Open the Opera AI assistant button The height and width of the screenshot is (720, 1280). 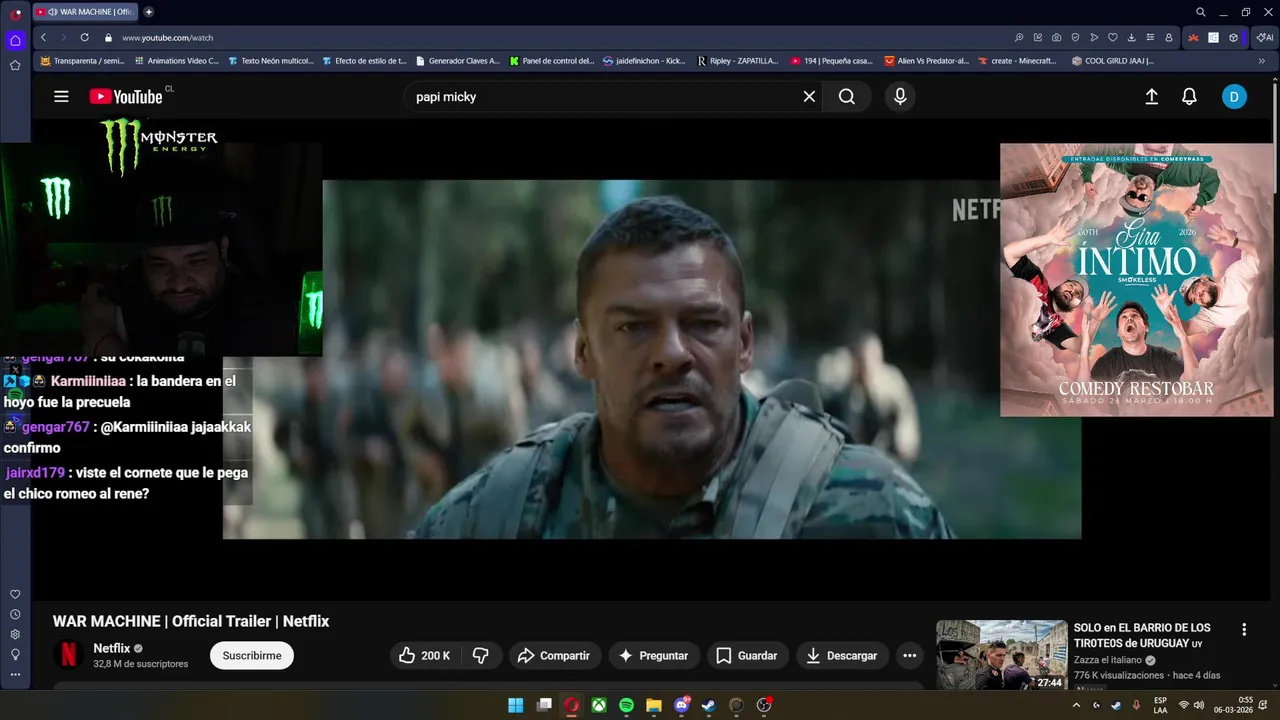pyautogui.click(x=1264, y=37)
